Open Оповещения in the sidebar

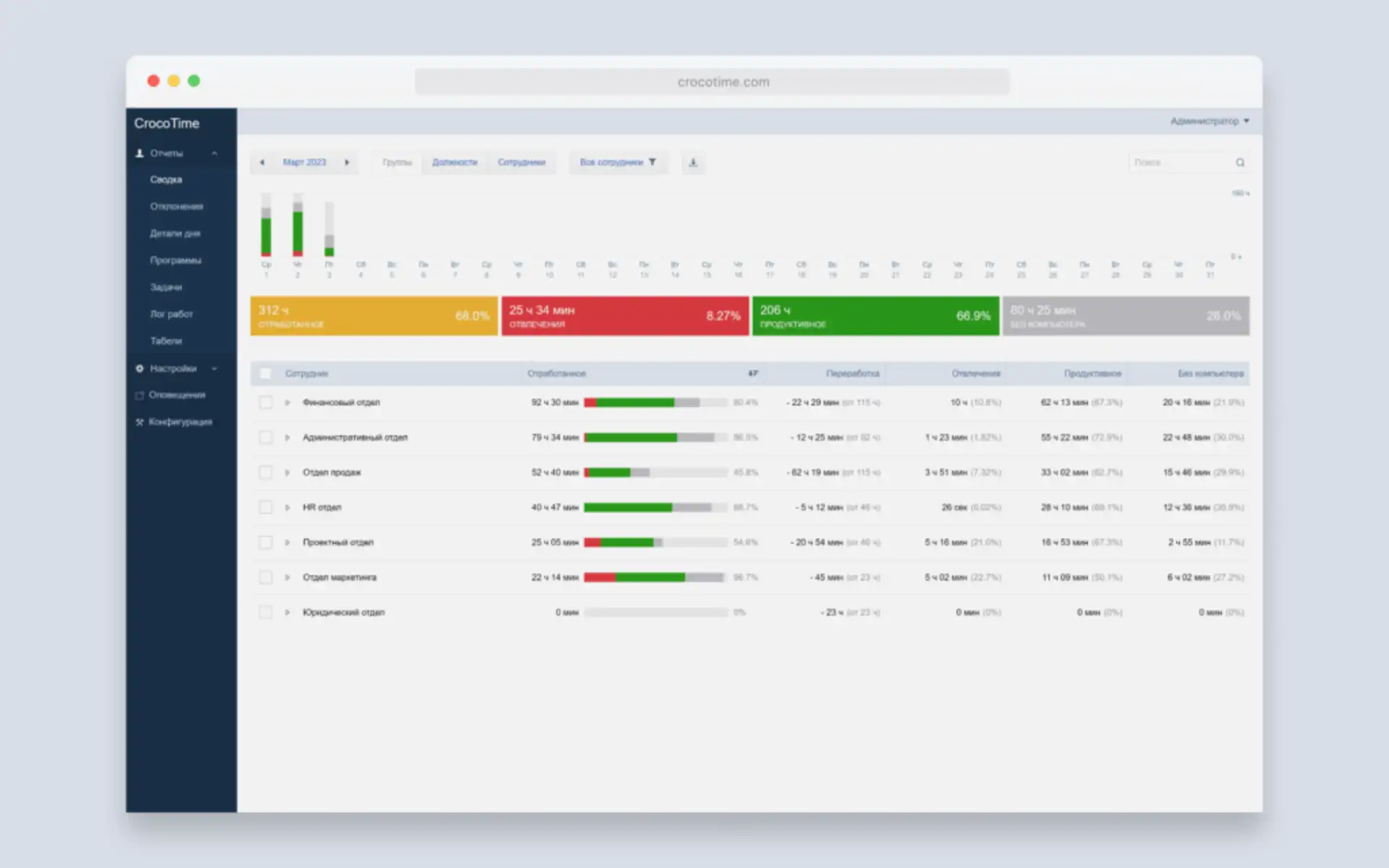pyautogui.click(x=177, y=395)
